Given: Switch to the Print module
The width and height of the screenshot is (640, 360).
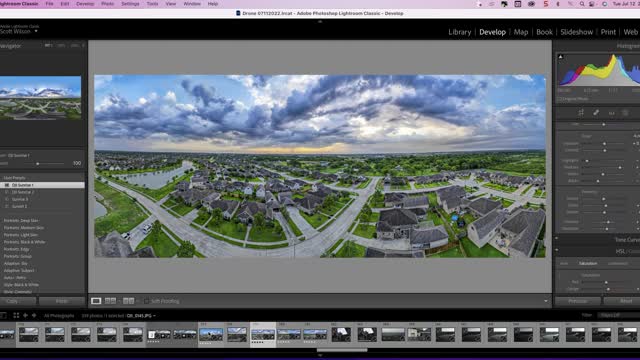Looking at the screenshot, I should pos(608,32).
